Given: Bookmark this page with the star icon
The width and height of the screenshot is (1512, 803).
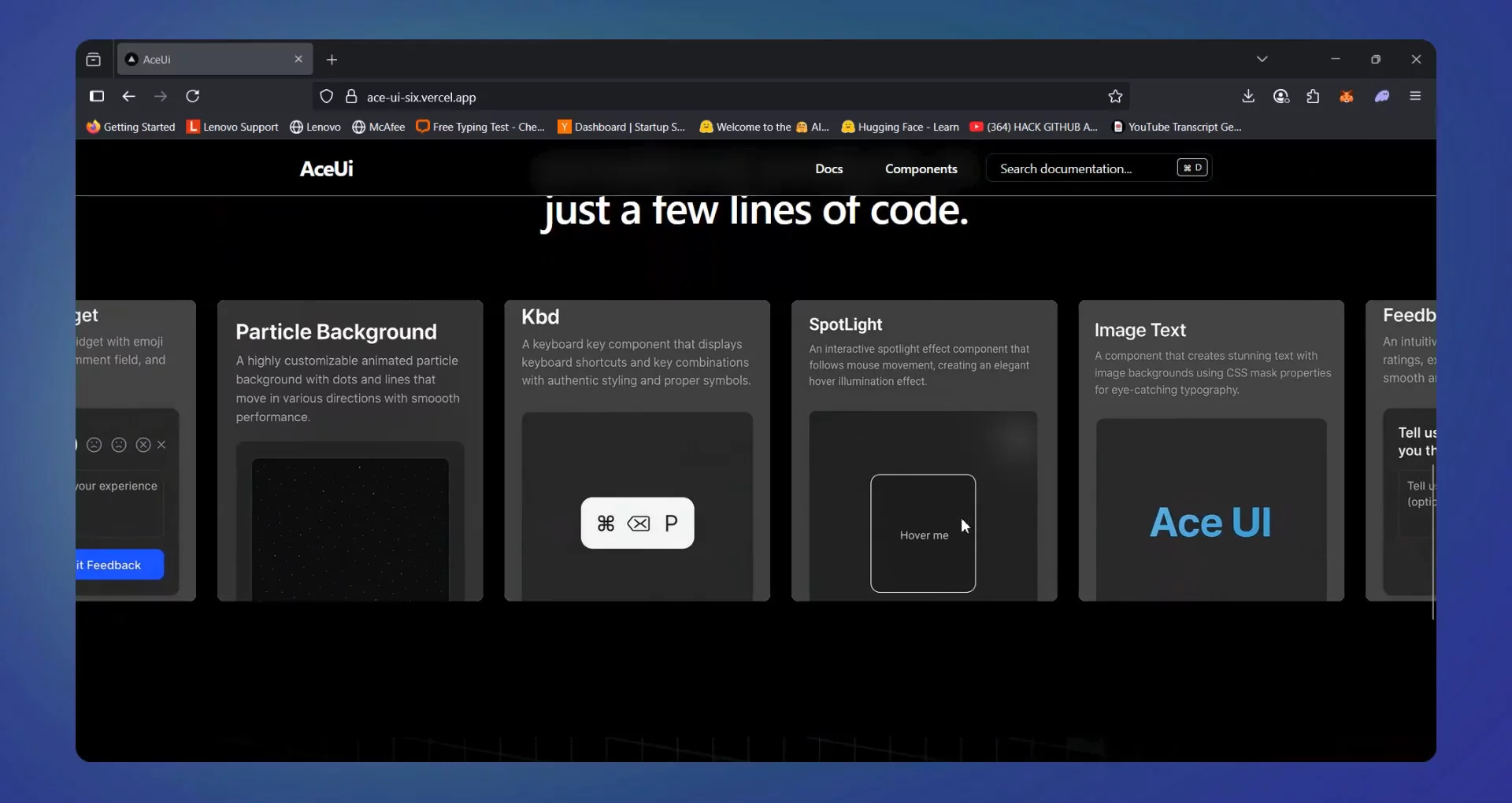Looking at the screenshot, I should coord(1115,97).
